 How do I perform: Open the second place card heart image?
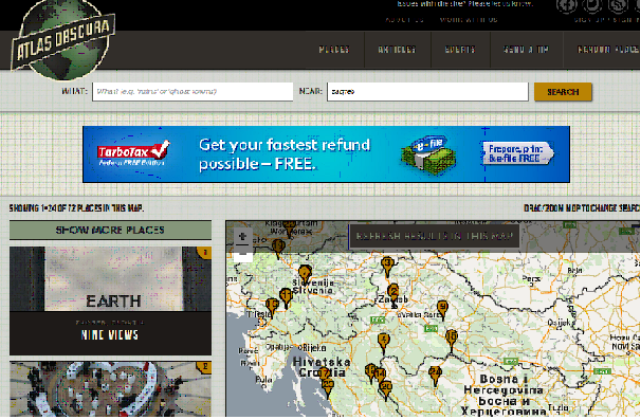(110, 389)
